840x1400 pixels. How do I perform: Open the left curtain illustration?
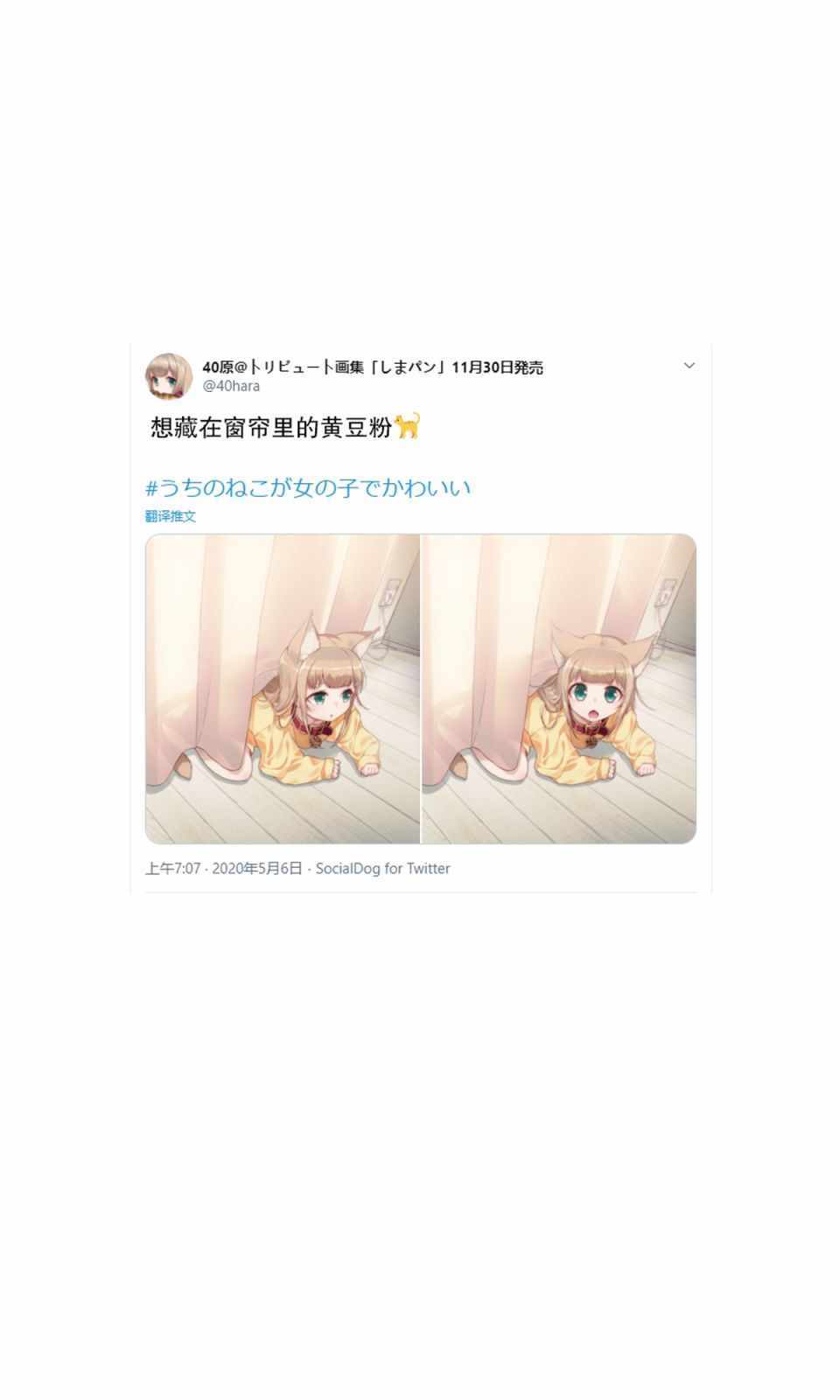click(283, 689)
